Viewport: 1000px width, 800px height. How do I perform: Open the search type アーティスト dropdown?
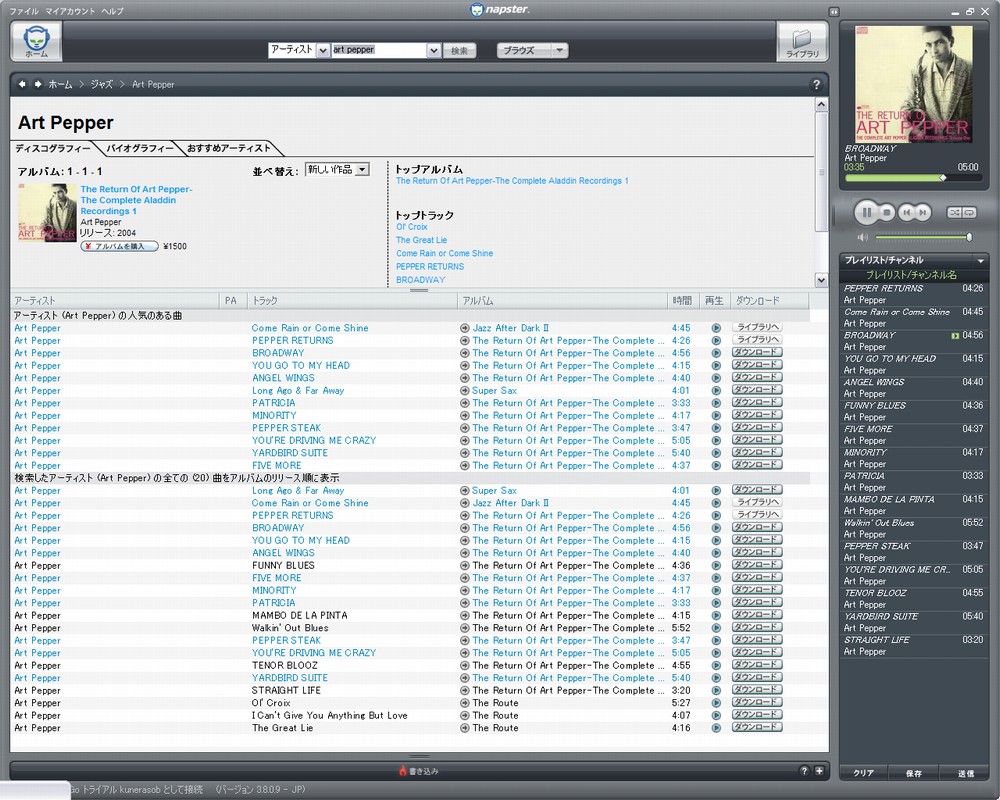(323, 50)
